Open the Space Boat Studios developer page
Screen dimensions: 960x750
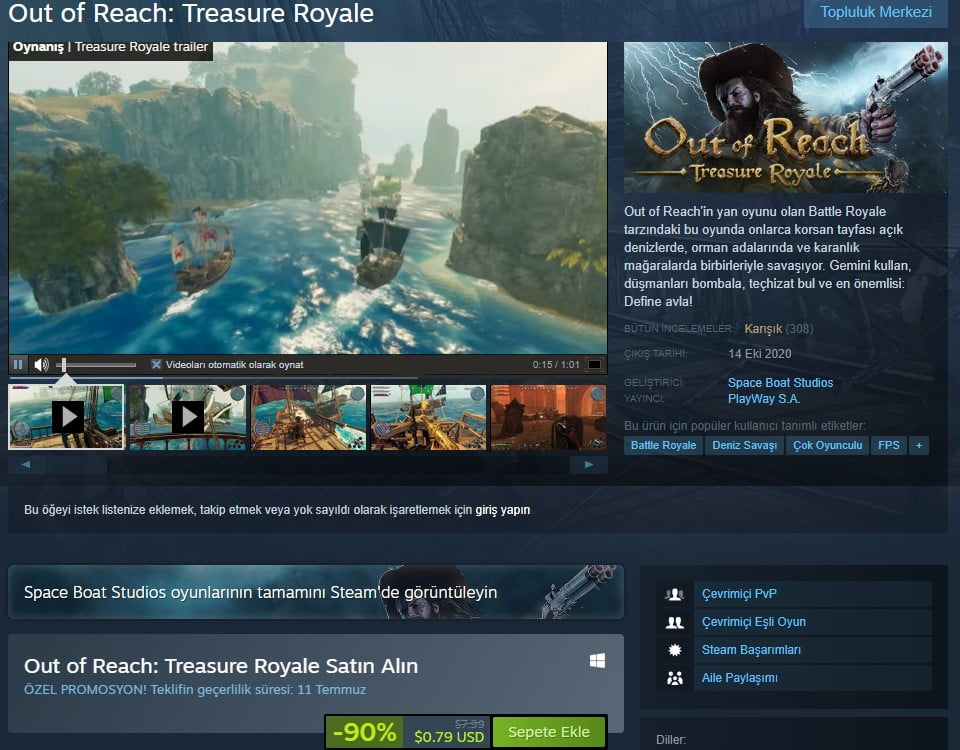point(781,382)
